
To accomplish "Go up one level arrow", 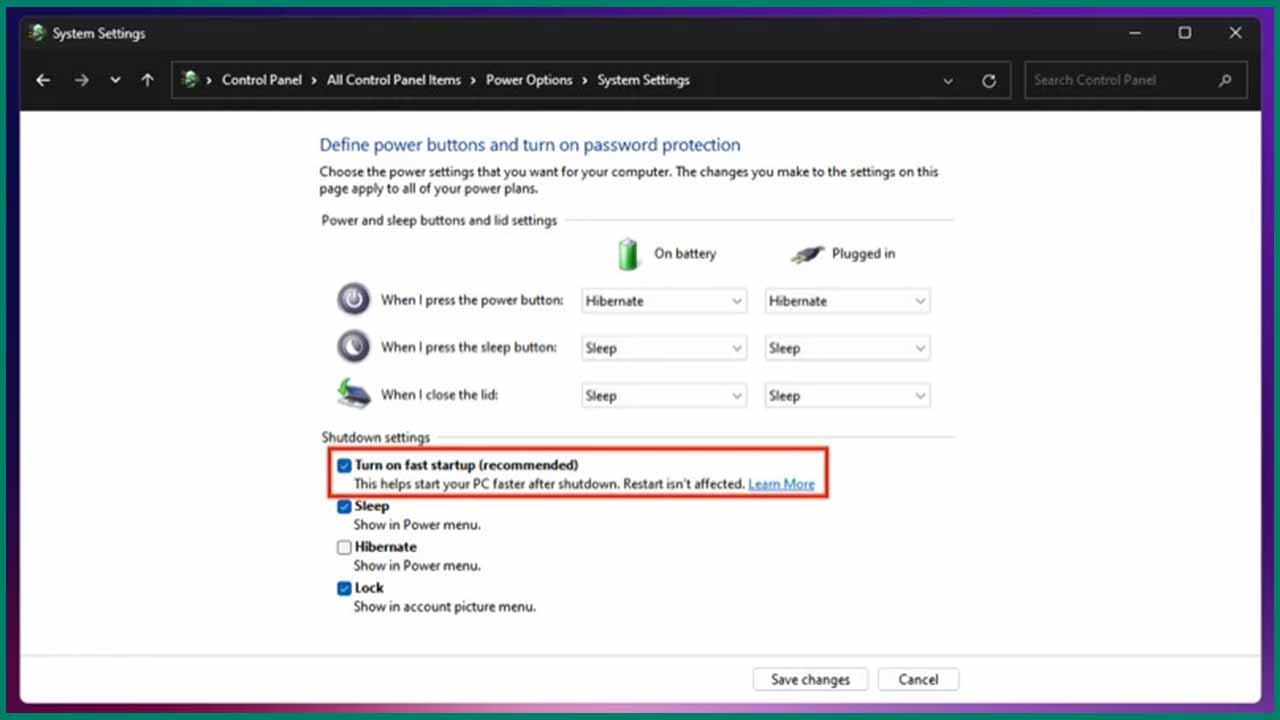I will (148, 80).
